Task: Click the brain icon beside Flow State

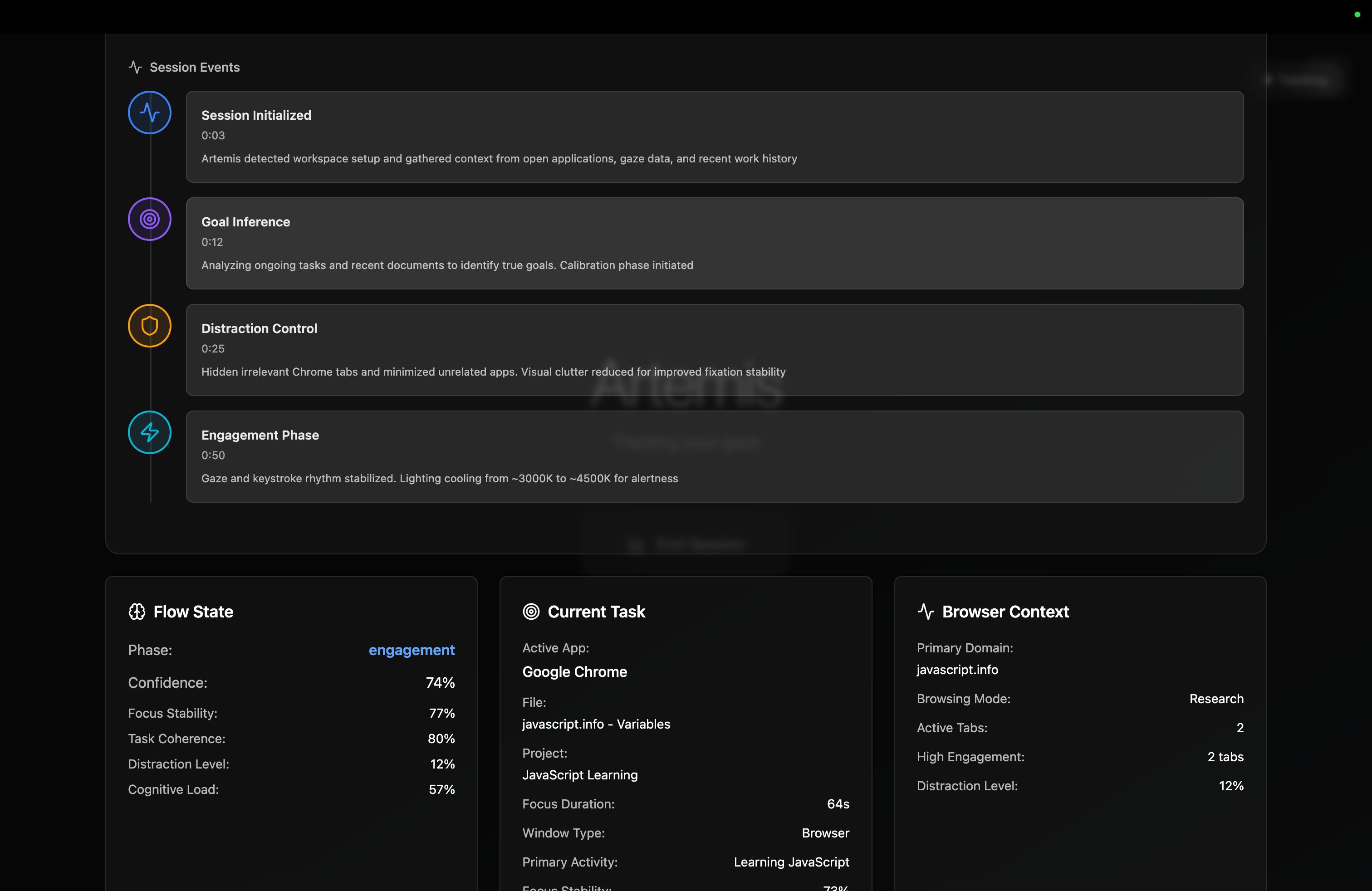Action: pos(137,612)
